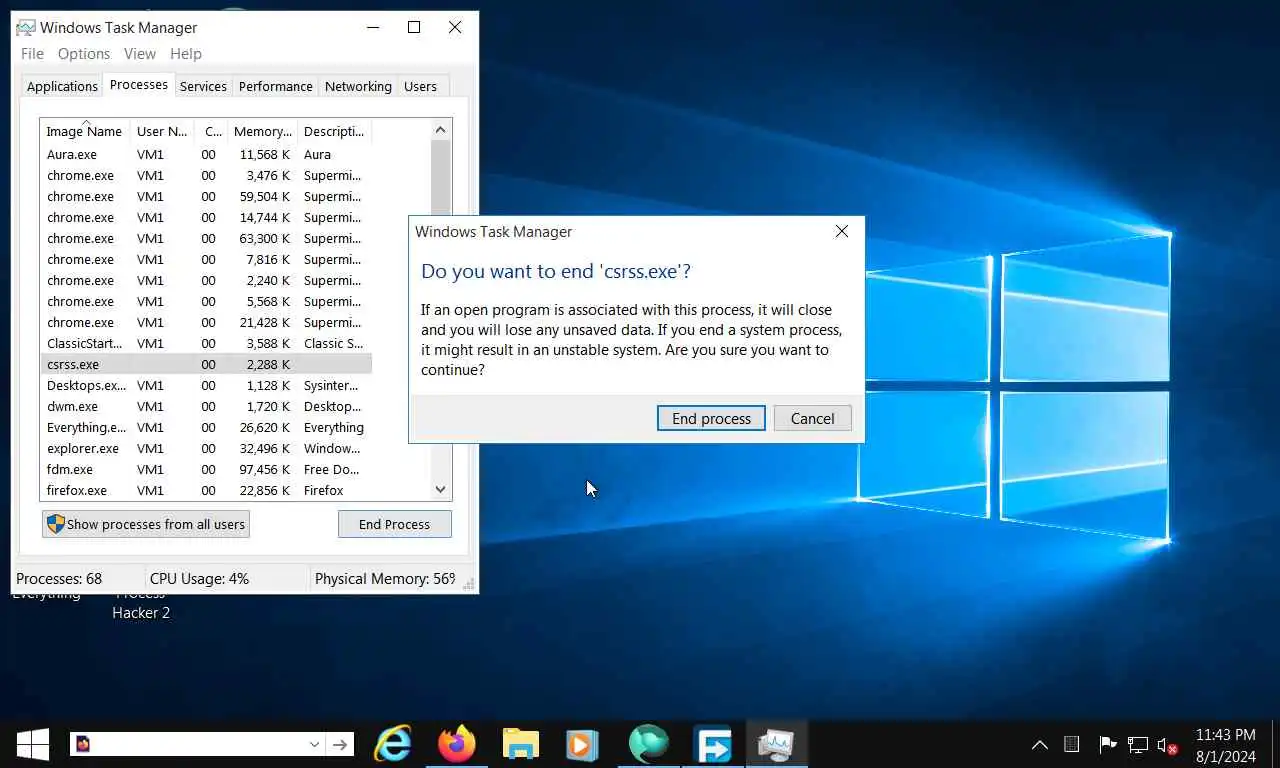The width and height of the screenshot is (1280, 768).
Task: Select the ClassicStart process row
Action: pyautogui.click(x=206, y=344)
